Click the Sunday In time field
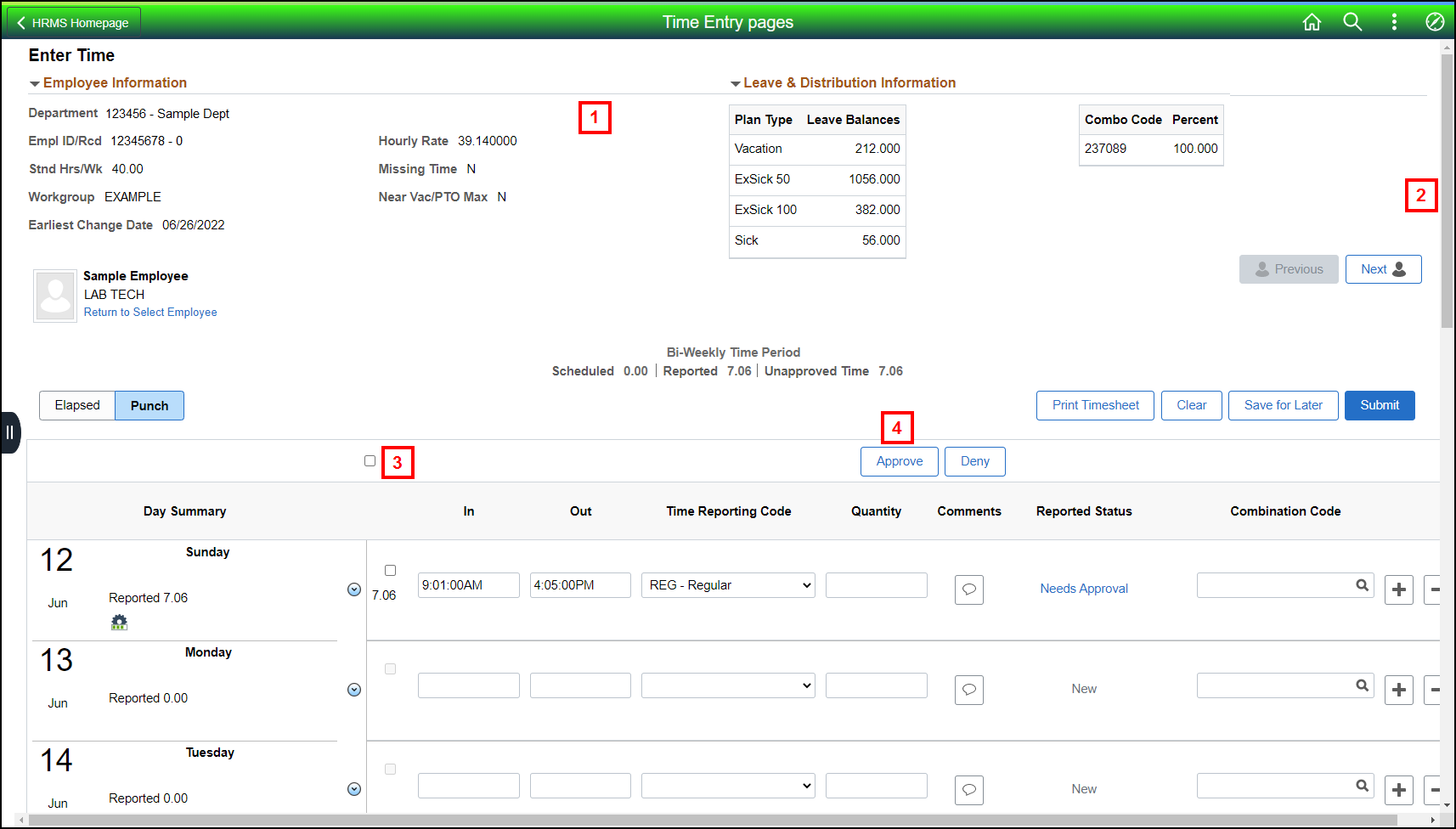This screenshot has width=1456, height=829. 468,585
